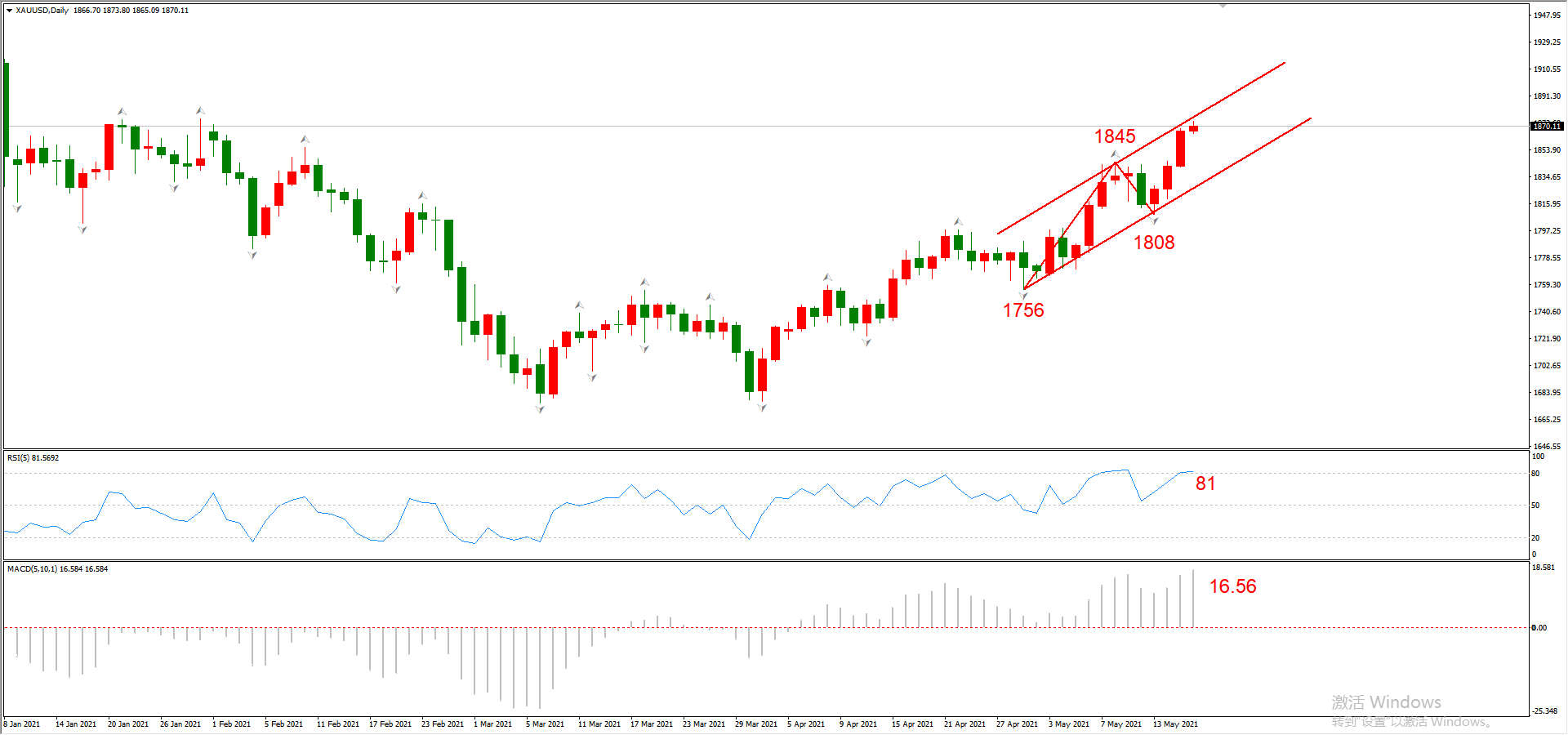Click the RSI(5) 81.5692 indicator label
The image size is (1568, 735).
tap(33, 458)
